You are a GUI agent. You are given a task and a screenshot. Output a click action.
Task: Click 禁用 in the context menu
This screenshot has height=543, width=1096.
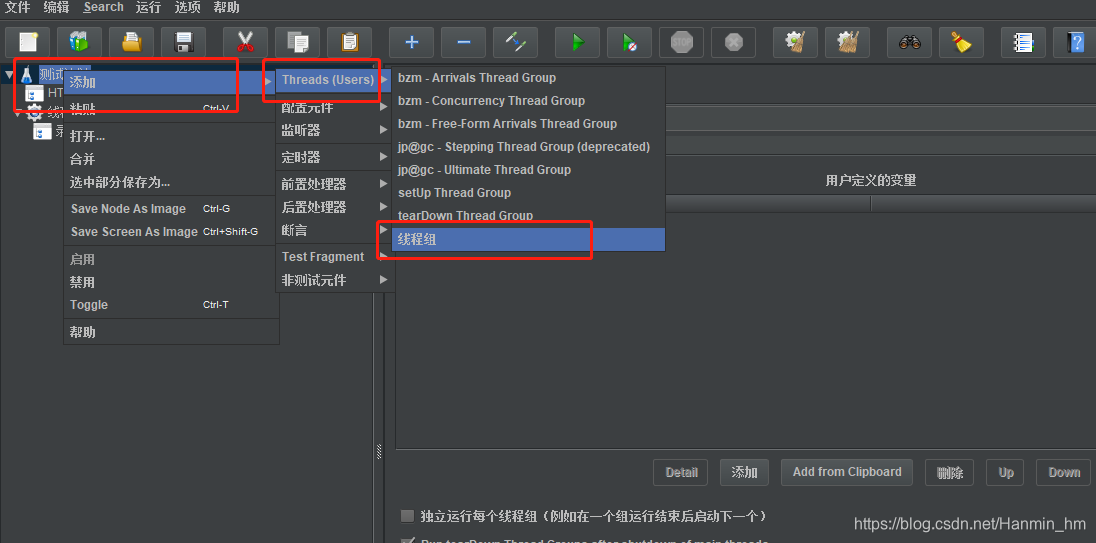click(171, 282)
